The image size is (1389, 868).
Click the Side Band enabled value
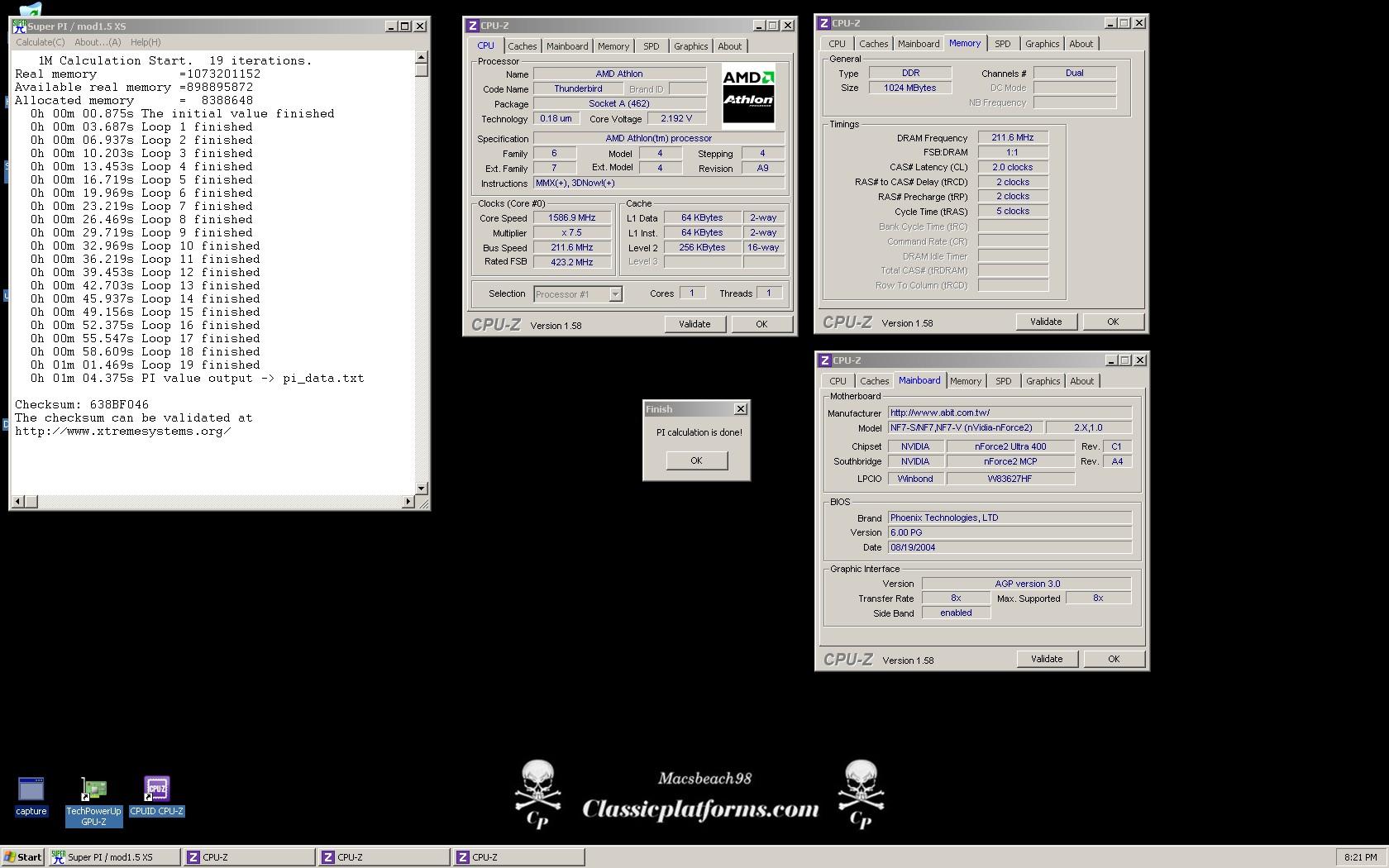point(956,613)
